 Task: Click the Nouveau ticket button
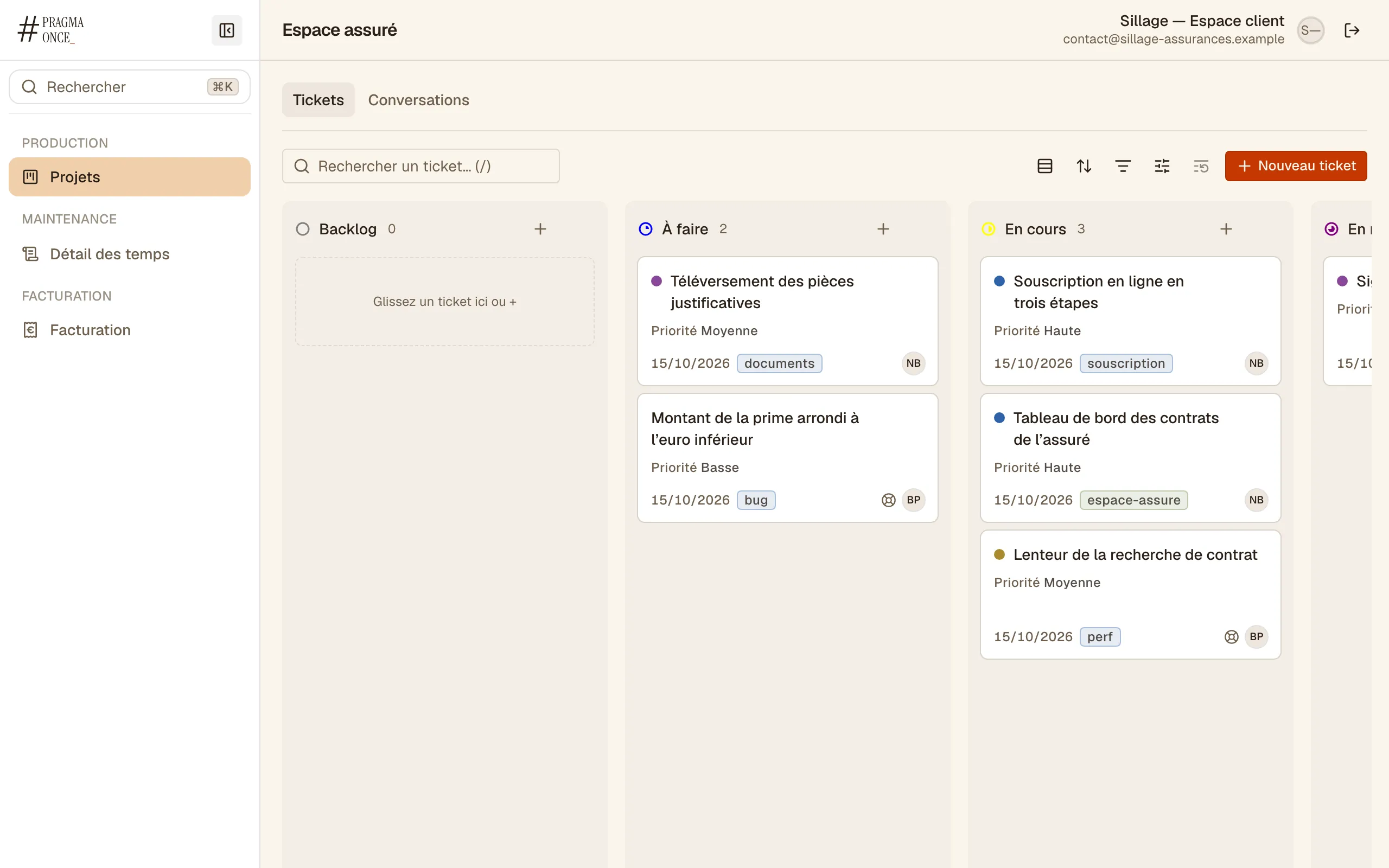pos(1296,166)
